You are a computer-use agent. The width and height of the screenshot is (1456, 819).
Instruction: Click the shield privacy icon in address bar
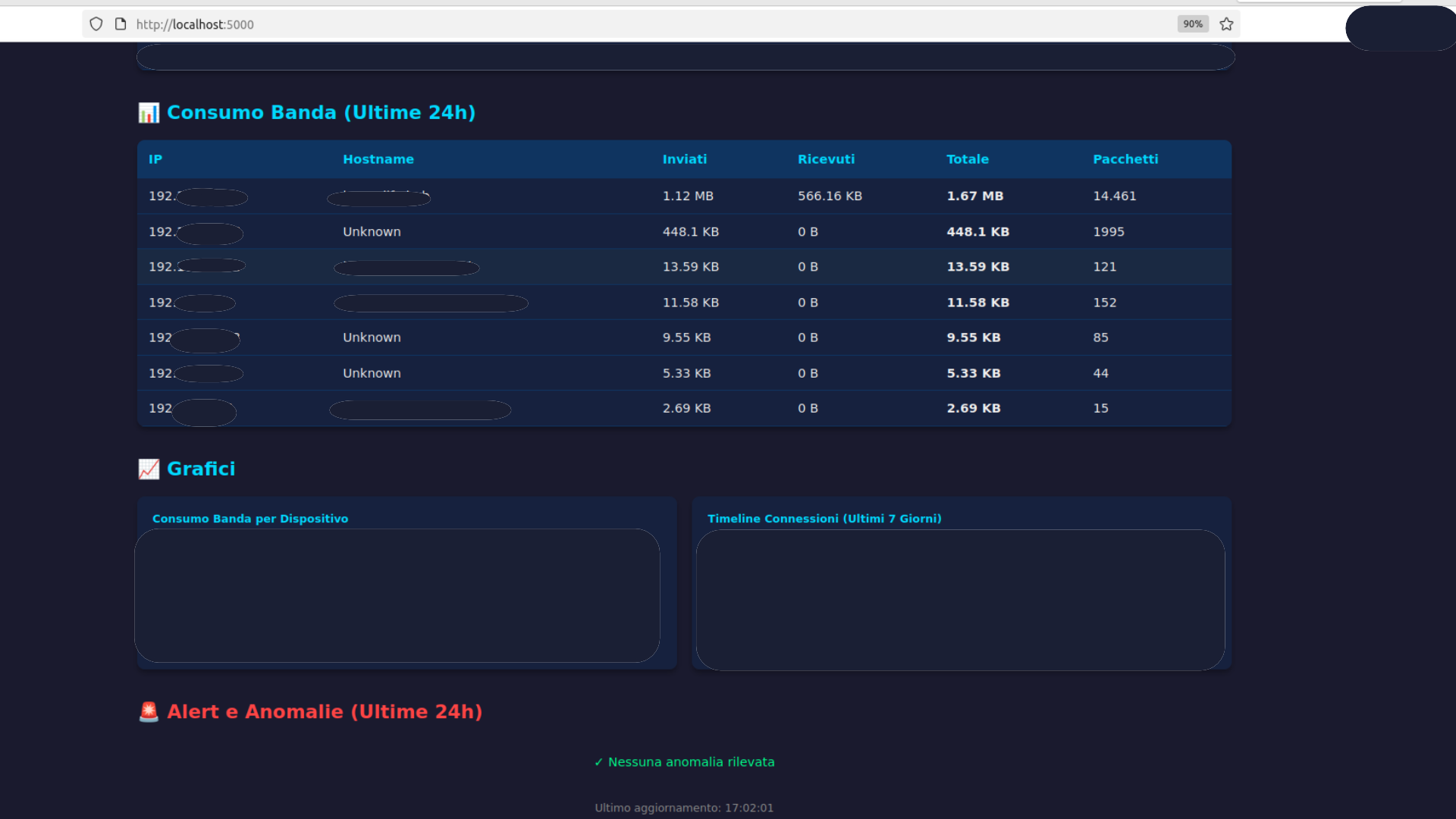[x=96, y=24]
